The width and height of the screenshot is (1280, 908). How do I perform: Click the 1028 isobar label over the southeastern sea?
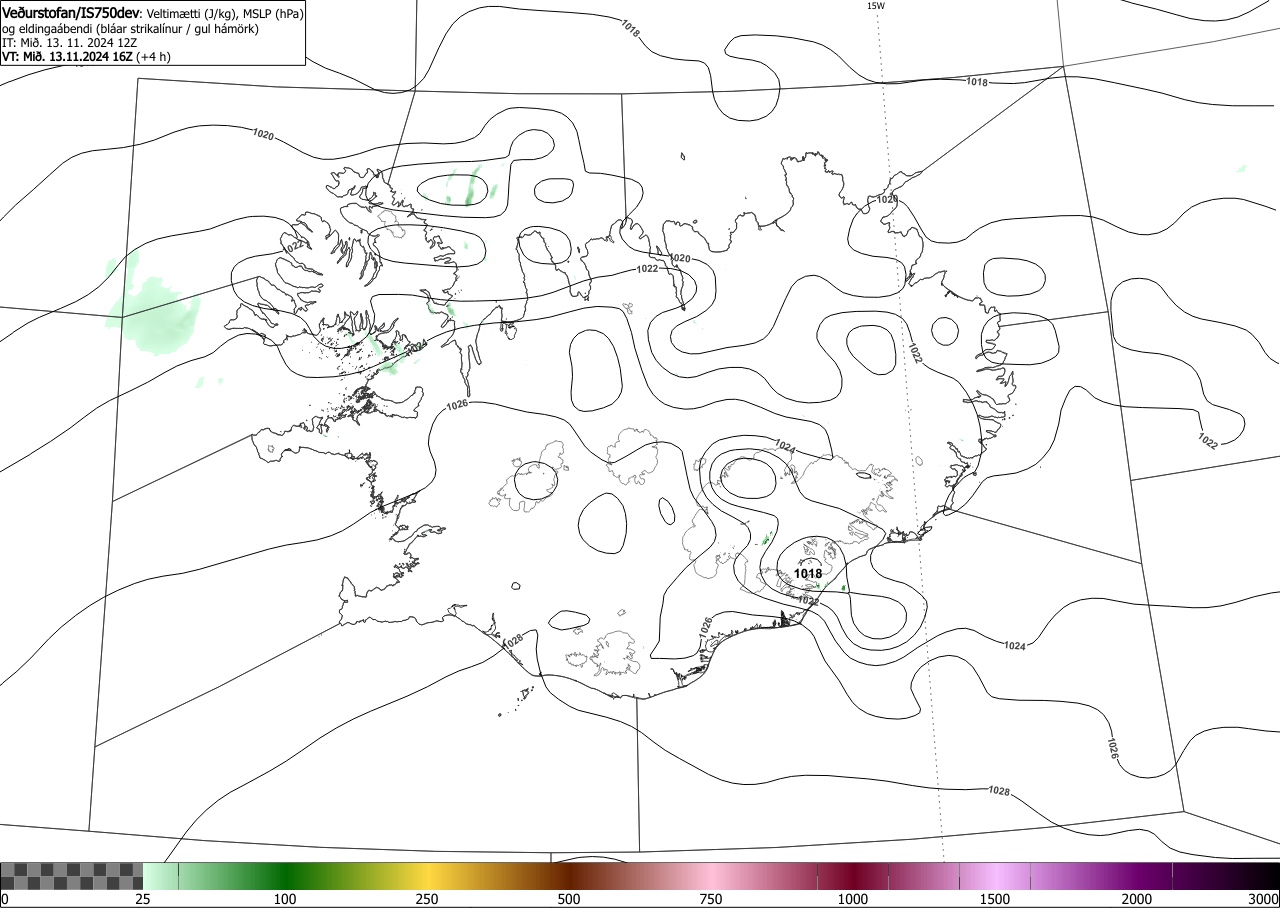[x=998, y=791]
